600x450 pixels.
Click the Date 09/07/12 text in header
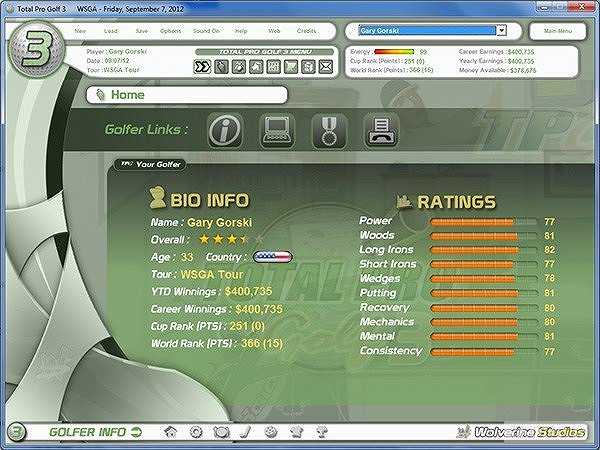(x=108, y=61)
